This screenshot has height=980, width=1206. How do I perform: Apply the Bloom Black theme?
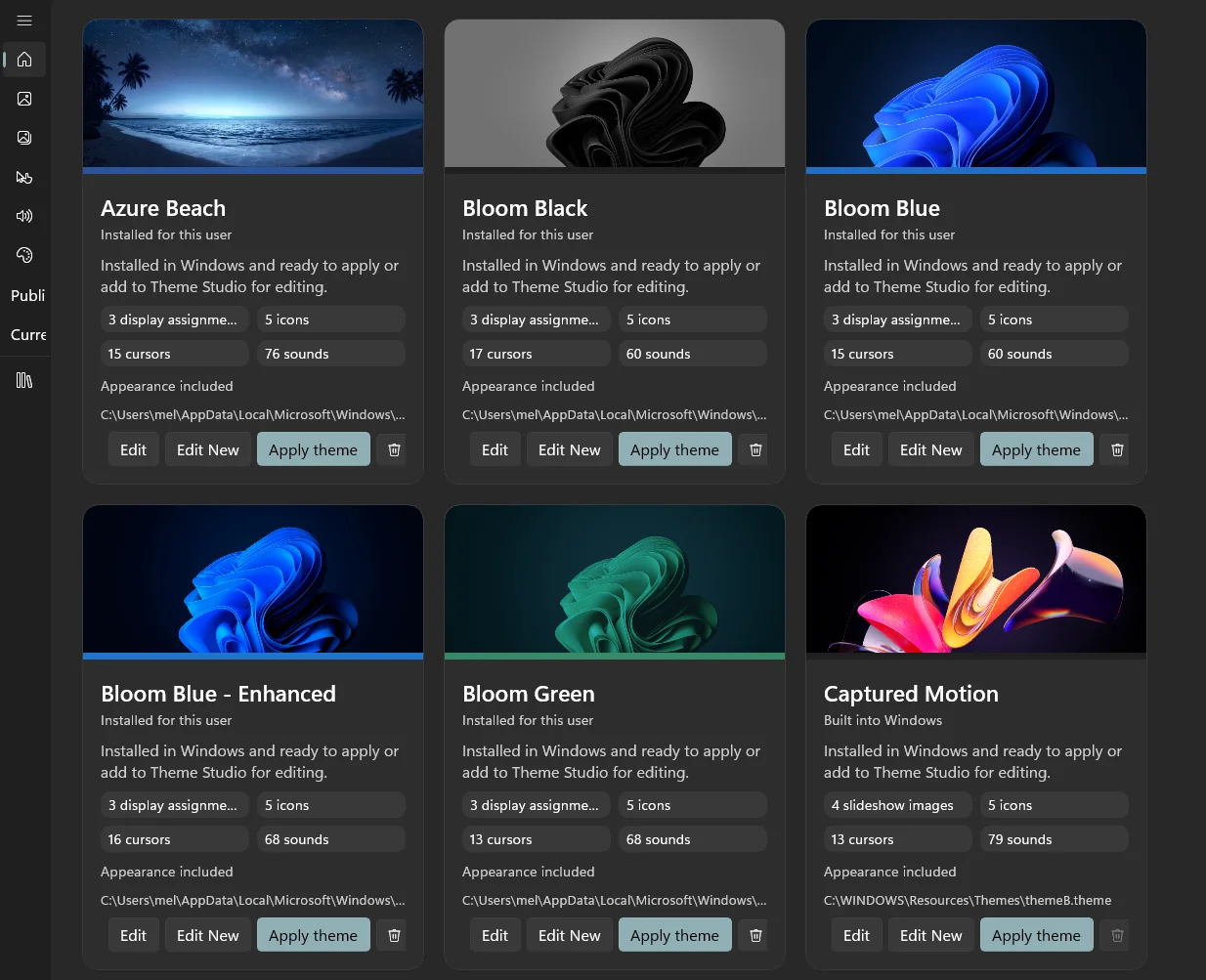pyautogui.click(x=674, y=449)
